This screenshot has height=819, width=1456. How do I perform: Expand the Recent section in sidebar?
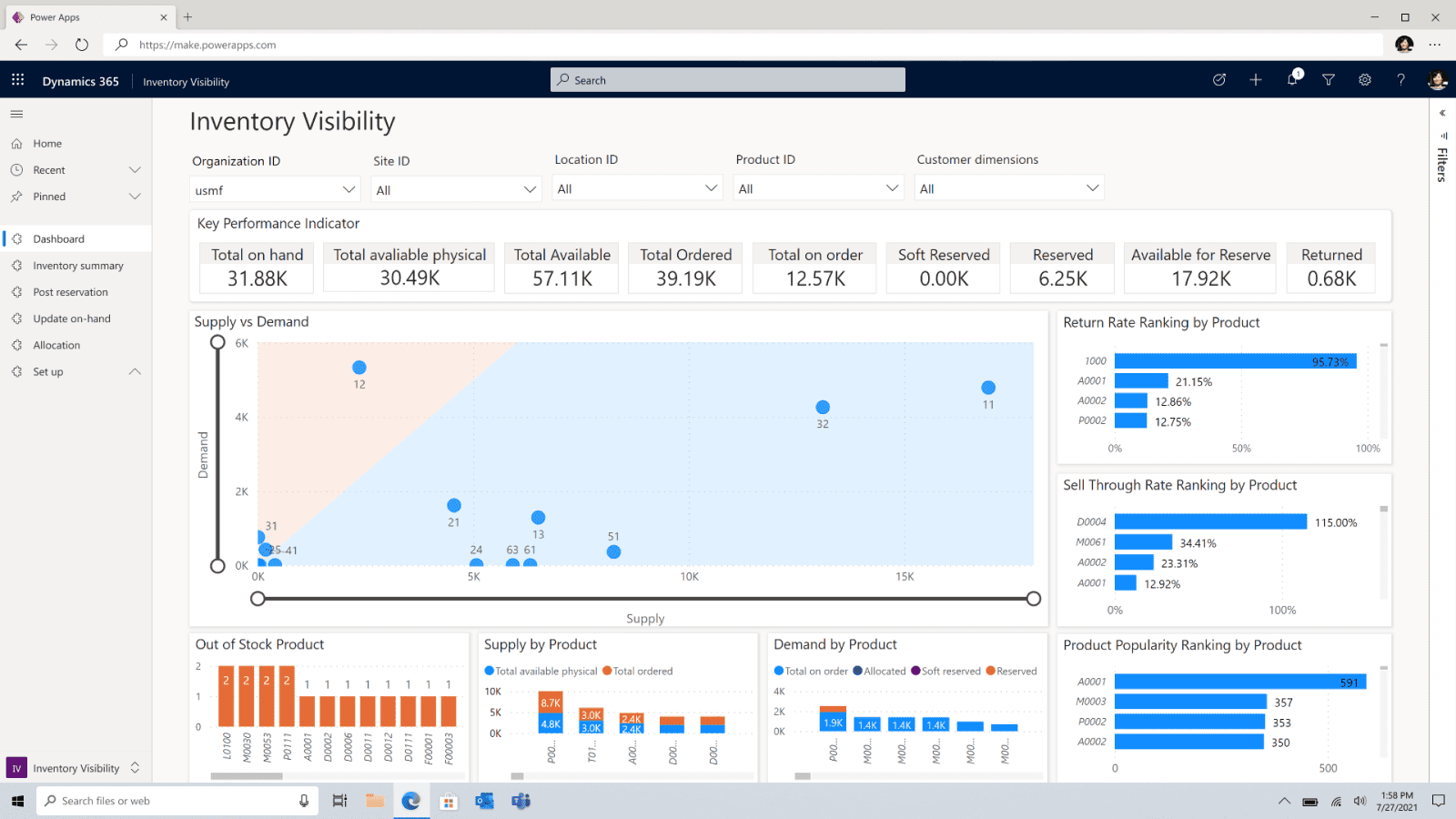click(135, 170)
